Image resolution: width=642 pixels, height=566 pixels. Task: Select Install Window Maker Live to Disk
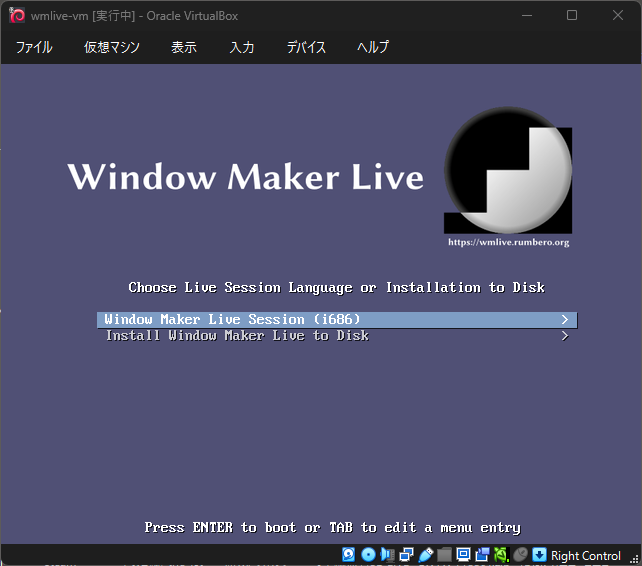(x=337, y=336)
